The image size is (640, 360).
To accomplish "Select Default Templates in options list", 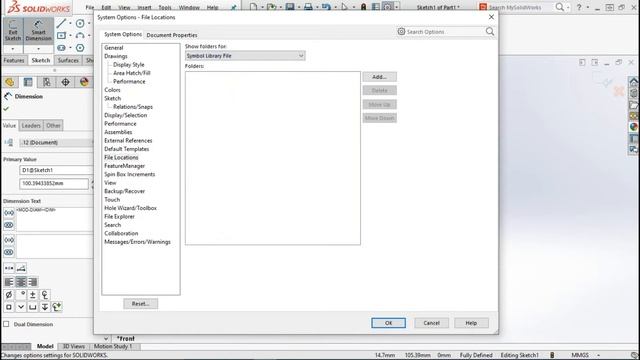I will coord(127,149).
